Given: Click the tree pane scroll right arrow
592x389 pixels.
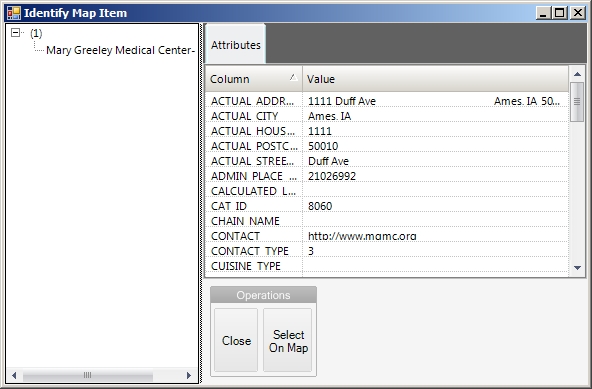Looking at the screenshot, I should pos(189,375).
